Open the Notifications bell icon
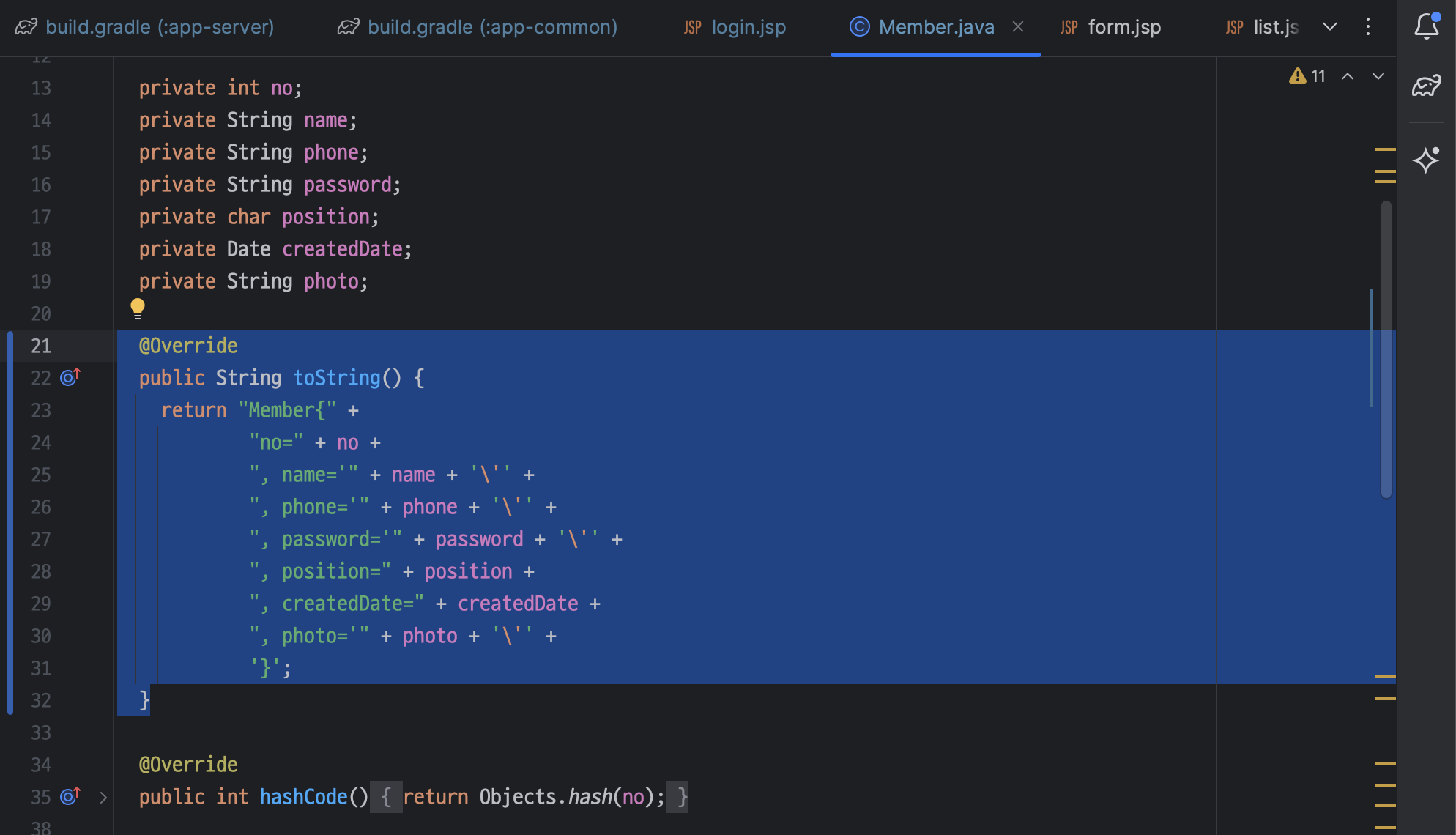The image size is (1456, 835). coord(1426,27)
